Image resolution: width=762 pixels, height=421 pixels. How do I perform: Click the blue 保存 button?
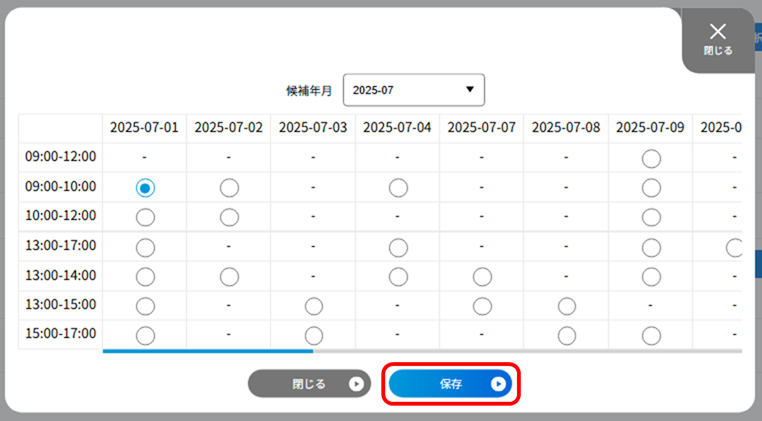click(x=450, y=384)
